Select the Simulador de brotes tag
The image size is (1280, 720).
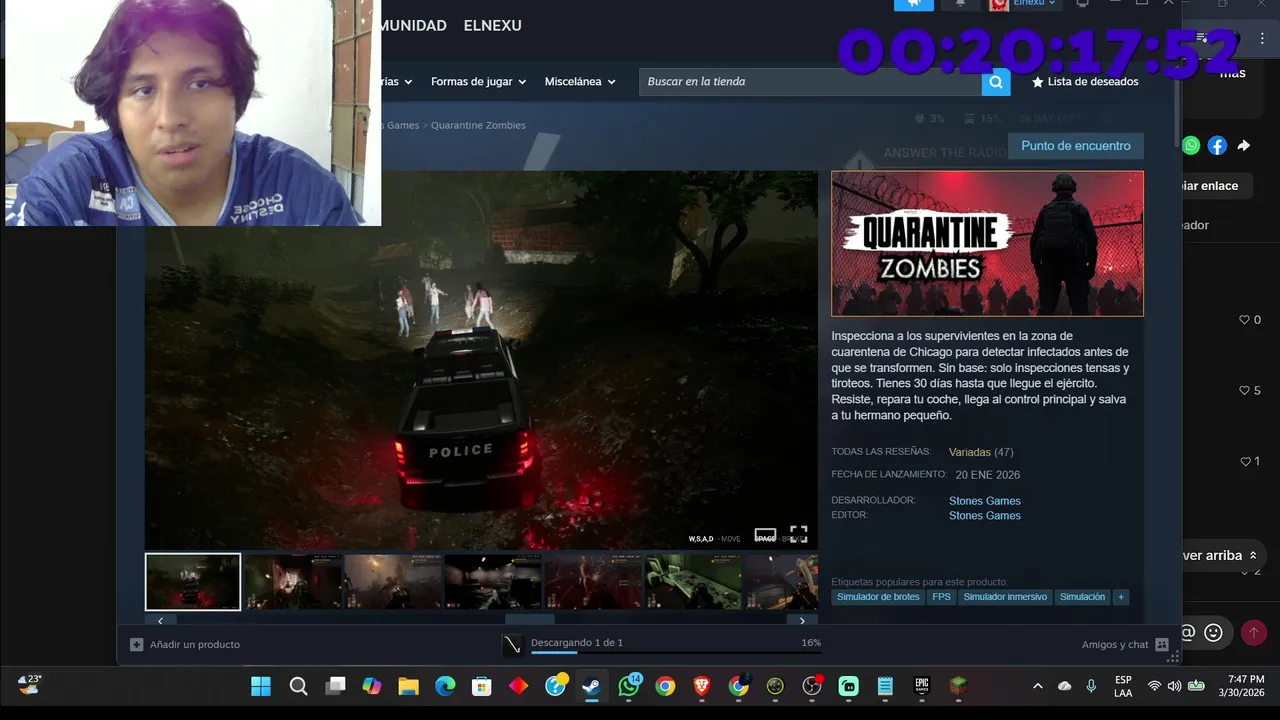(878, 597)
